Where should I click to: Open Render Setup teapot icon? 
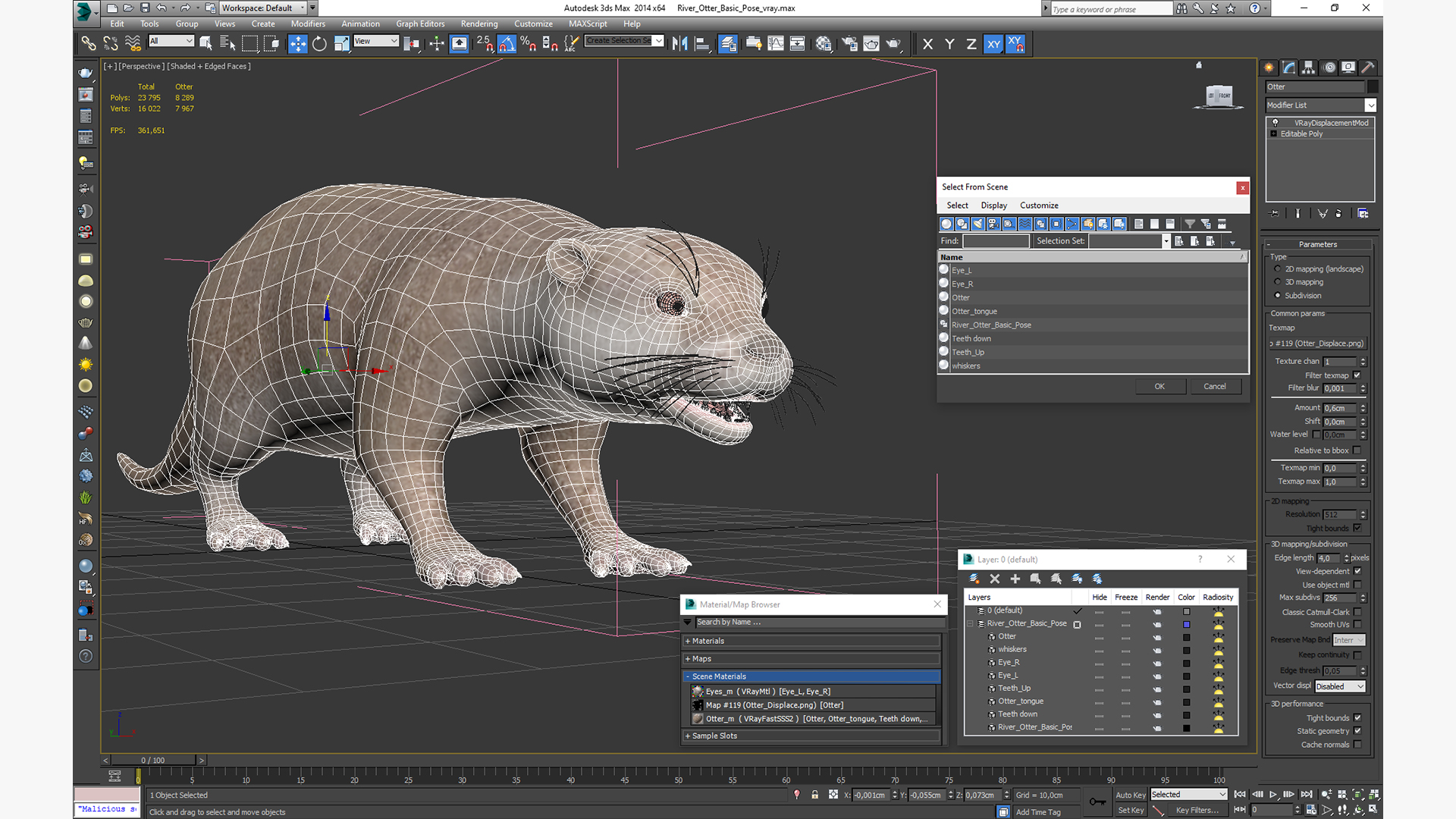(849, 44)
